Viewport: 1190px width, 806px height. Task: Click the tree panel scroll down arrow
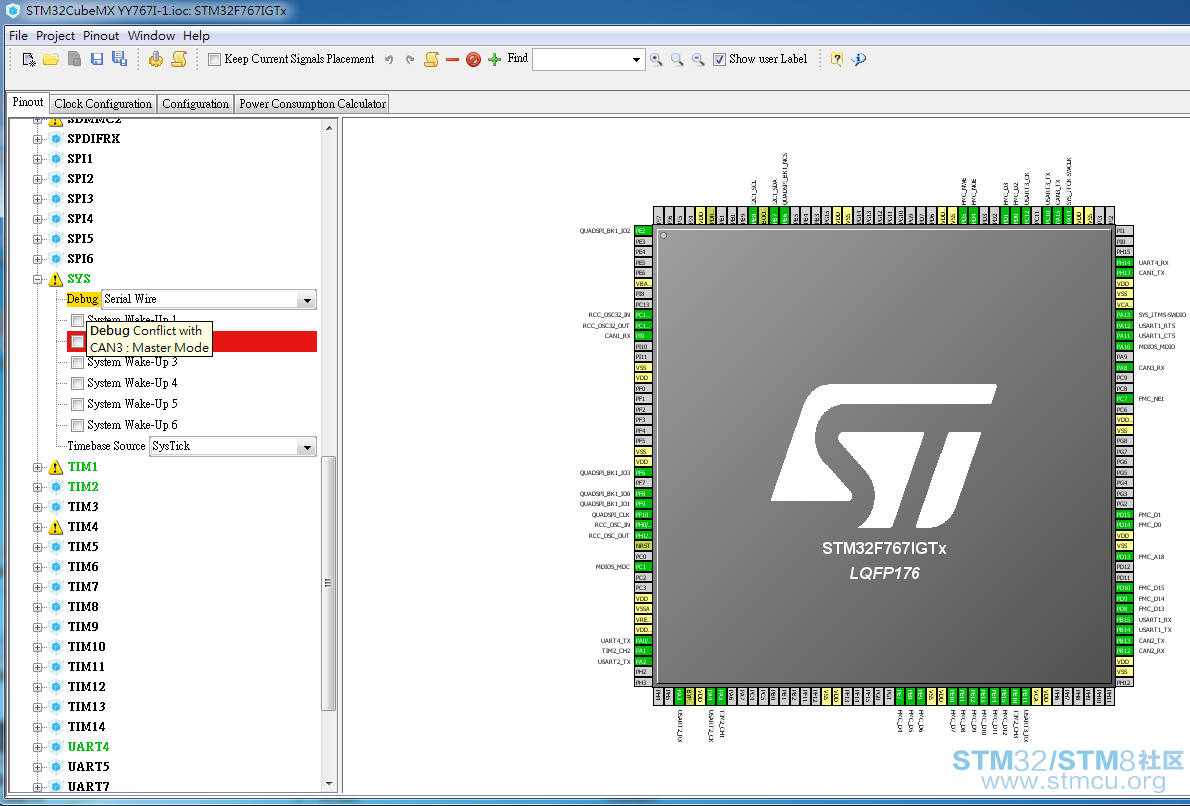pos(329,783)
